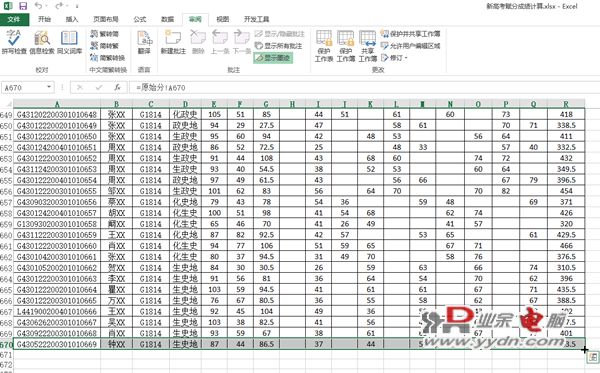Click cell G43052220030101​0669
The width and height of the screenshot is (600, 373).
pos(57,344)
